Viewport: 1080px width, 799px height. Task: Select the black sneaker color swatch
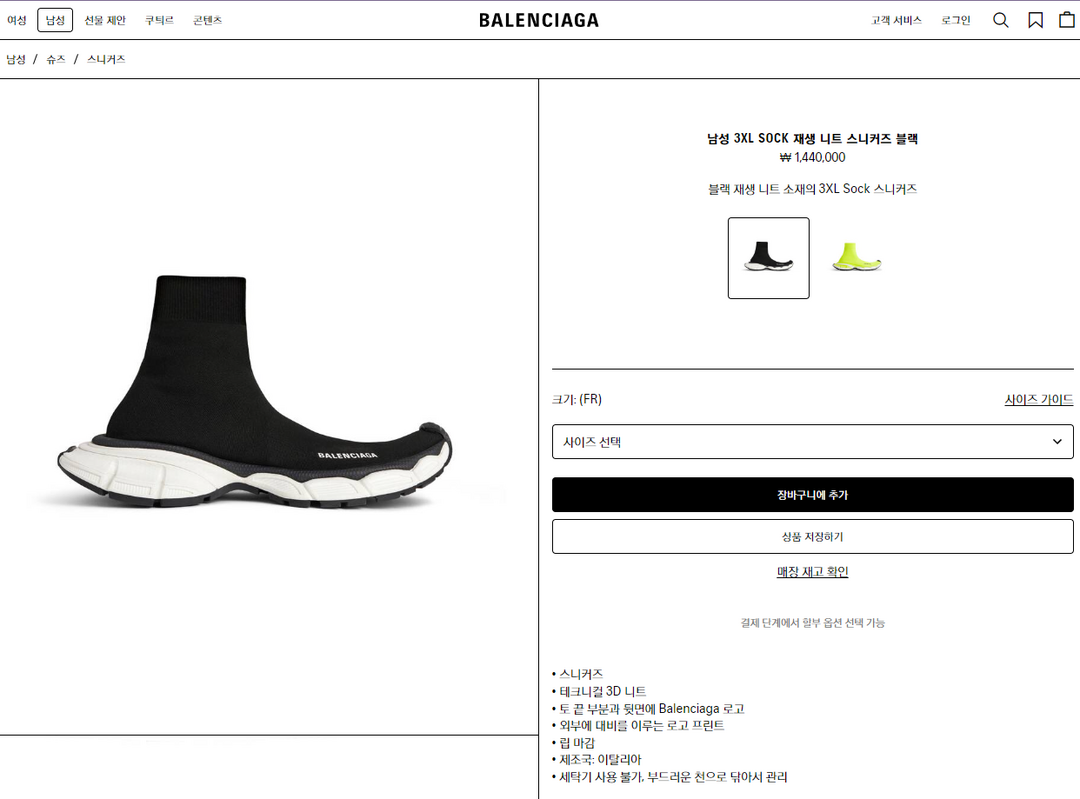coord(768,258)
